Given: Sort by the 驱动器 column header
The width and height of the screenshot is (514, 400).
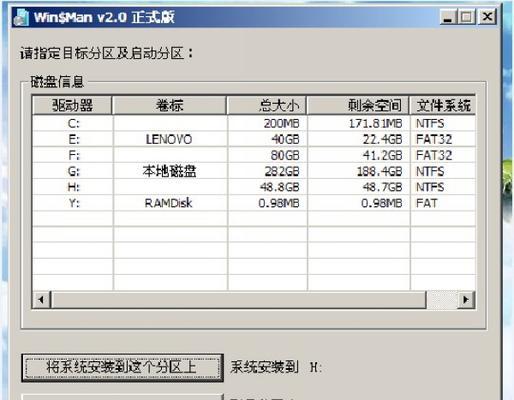Looking at the screenshot, I should [x=72, y=105].
